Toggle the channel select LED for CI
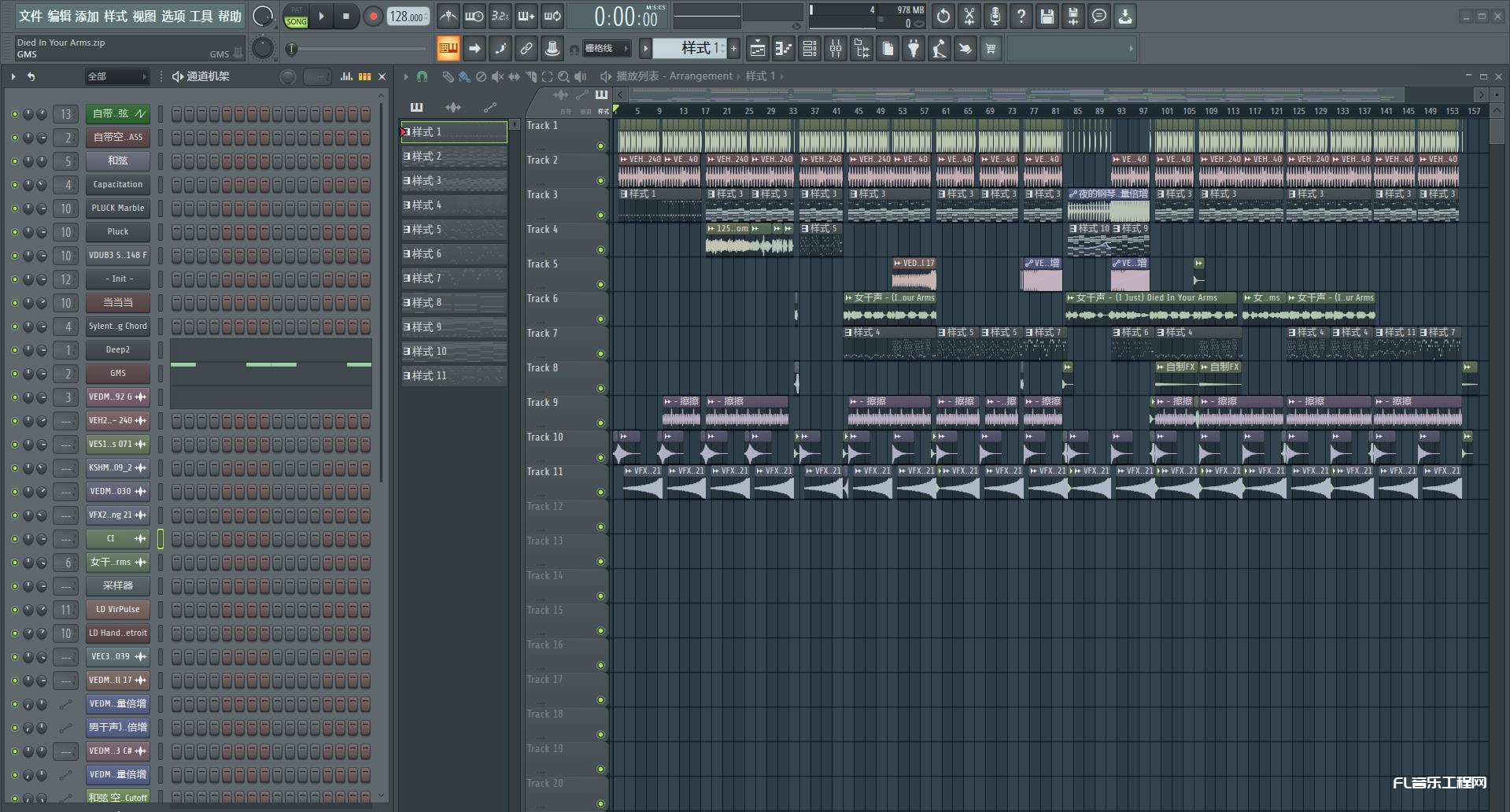 [x=161, y=539]
